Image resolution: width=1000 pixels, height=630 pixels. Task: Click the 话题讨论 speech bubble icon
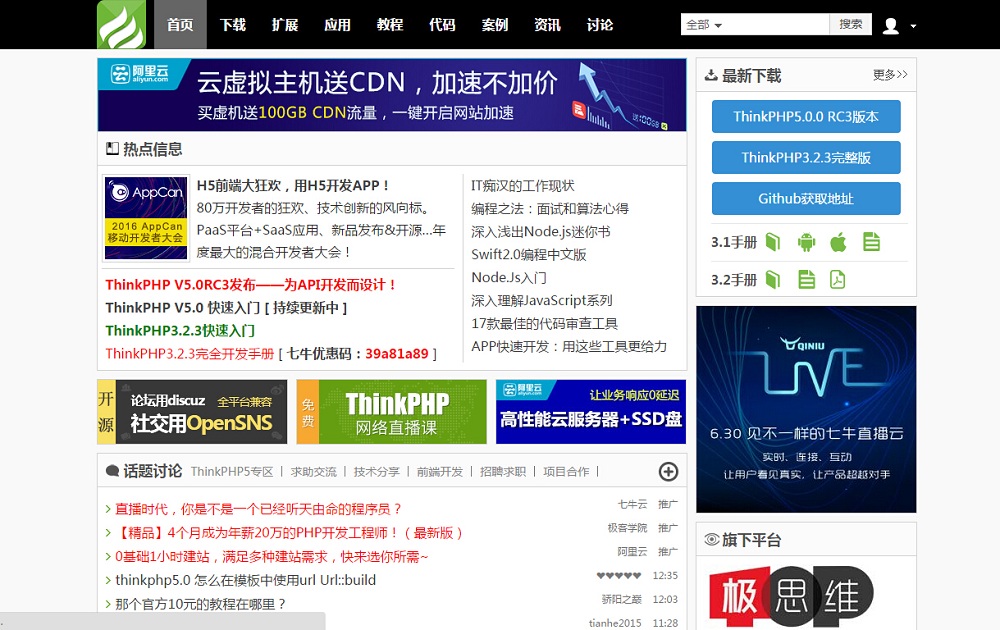tap(112, 471)
